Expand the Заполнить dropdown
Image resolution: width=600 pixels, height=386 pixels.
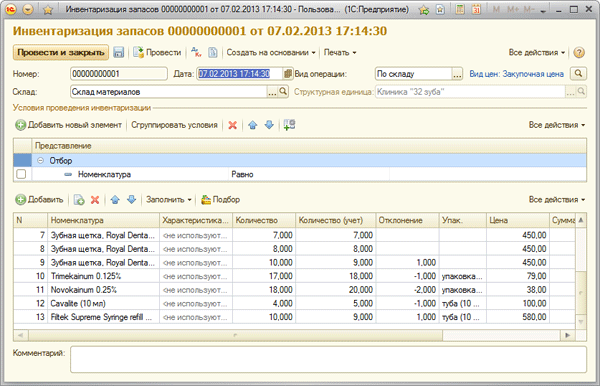[168, 200]
